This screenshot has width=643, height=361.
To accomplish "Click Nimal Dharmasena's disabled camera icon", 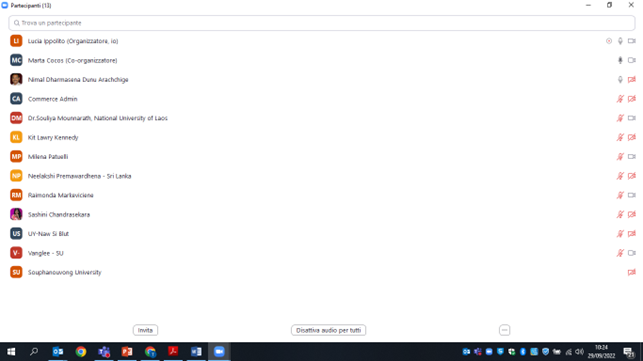I will [632, 80].
